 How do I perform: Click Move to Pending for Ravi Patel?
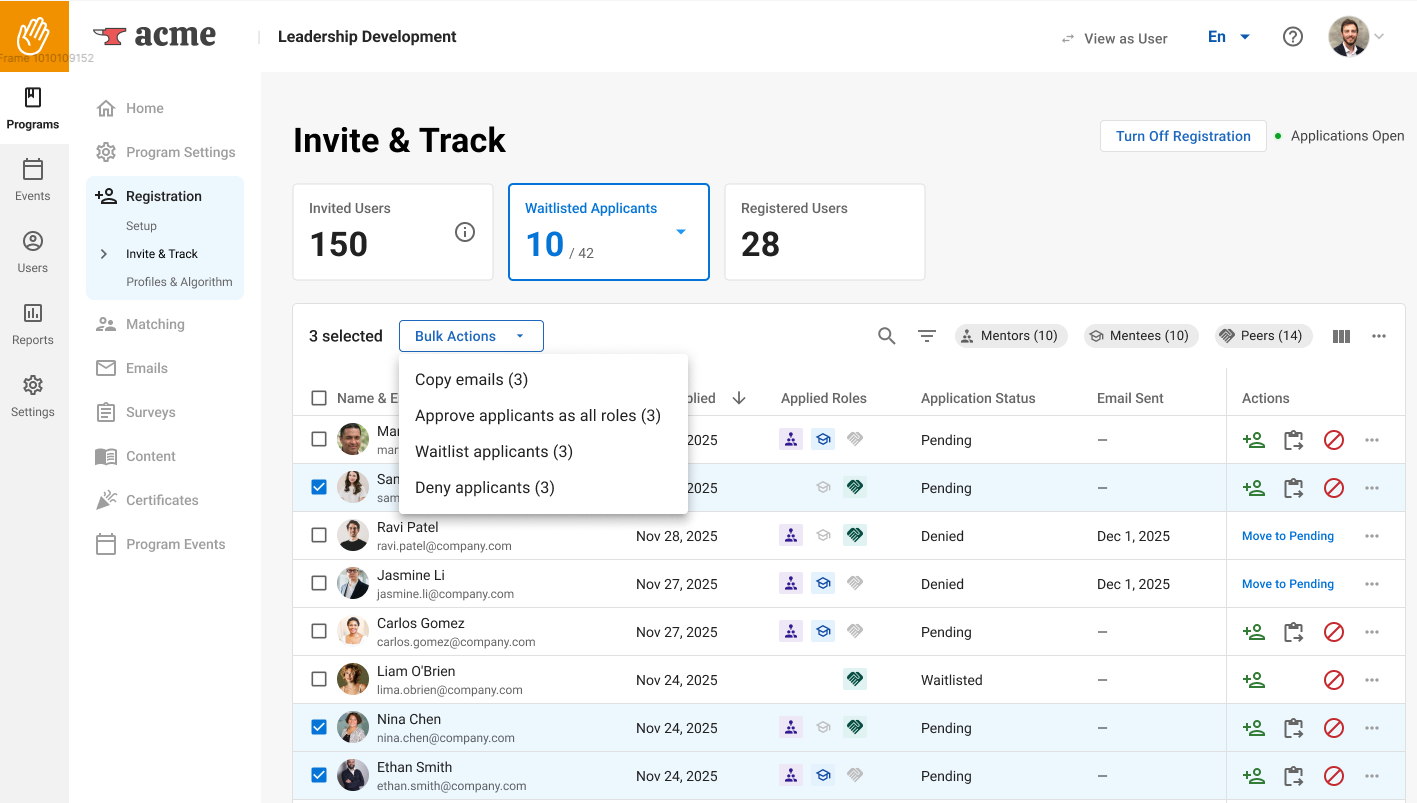pos(1287,536)
